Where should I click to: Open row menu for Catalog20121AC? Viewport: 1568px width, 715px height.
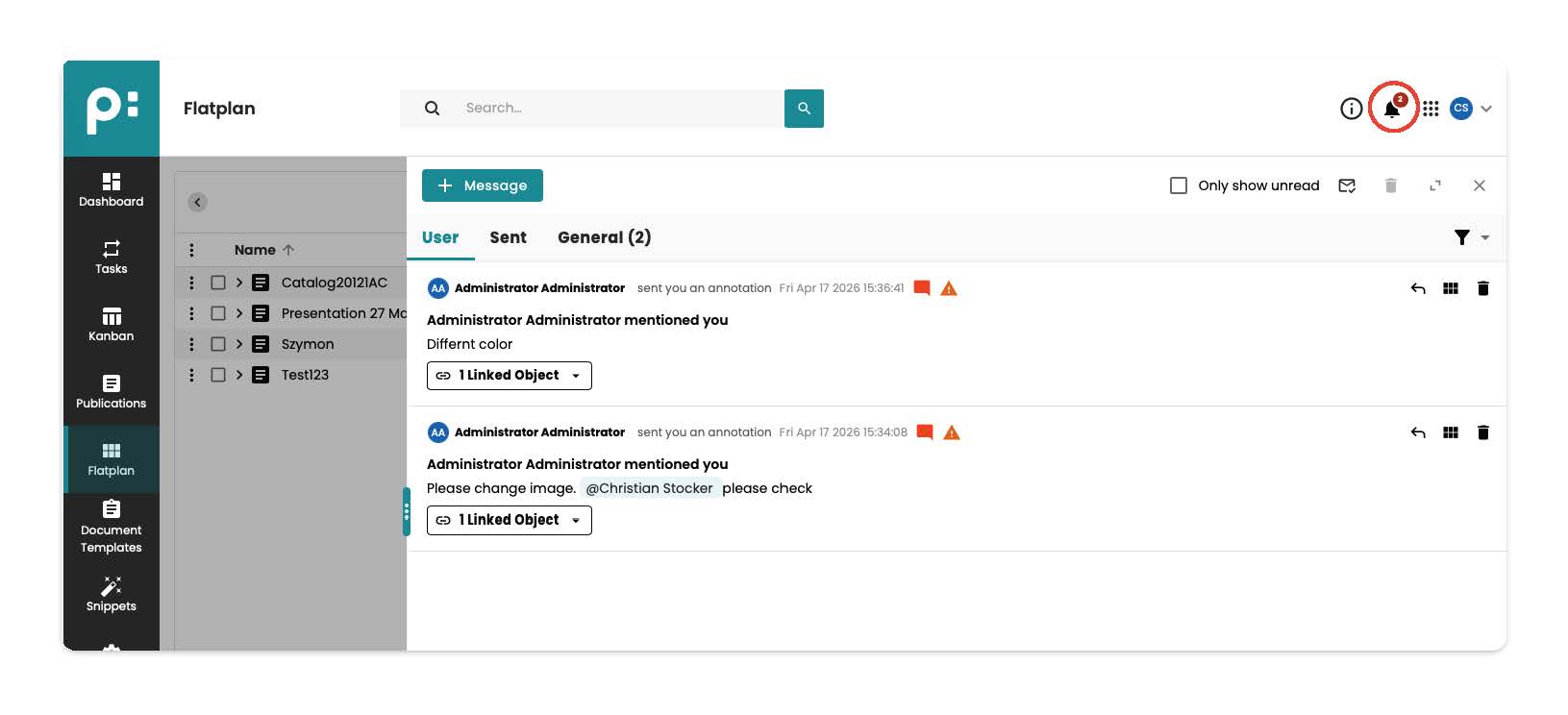click(x=191, y=283)
